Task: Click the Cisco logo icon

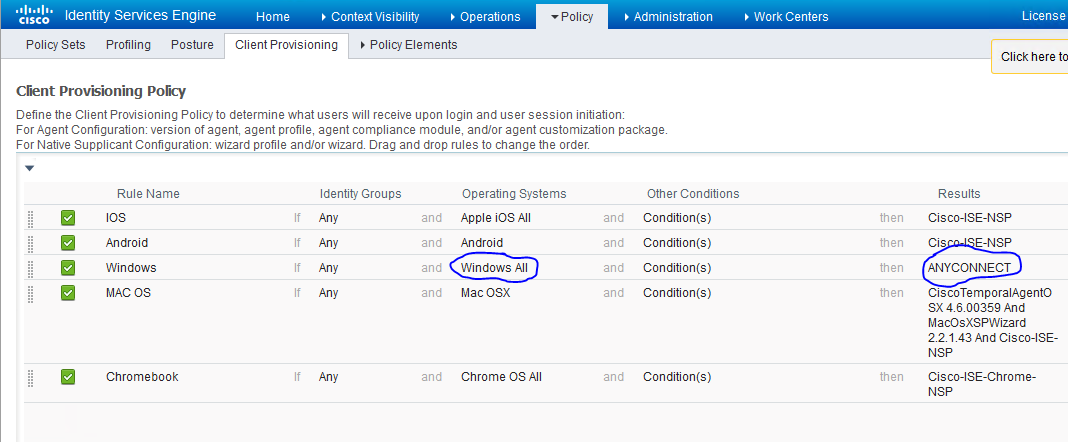Action: click(34, 14)
